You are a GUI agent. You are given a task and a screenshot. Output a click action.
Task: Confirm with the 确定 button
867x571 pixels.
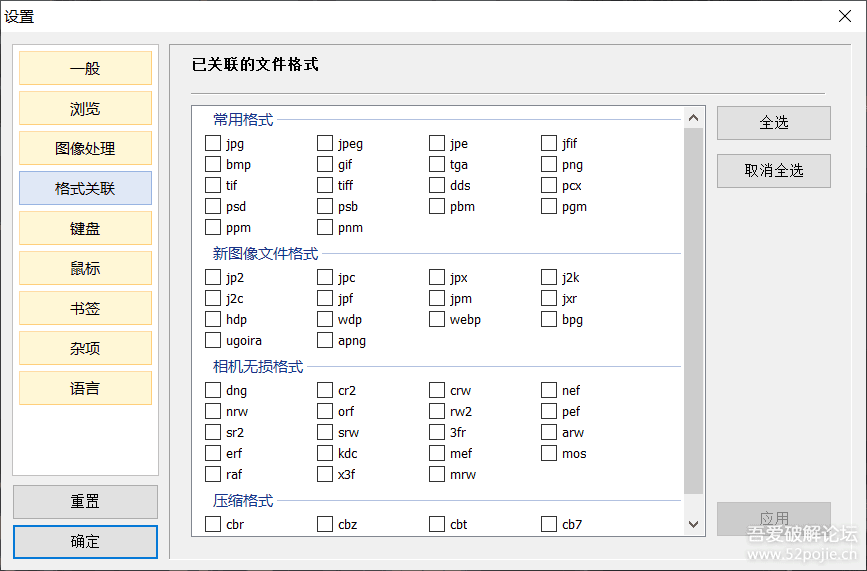point(85,542)
